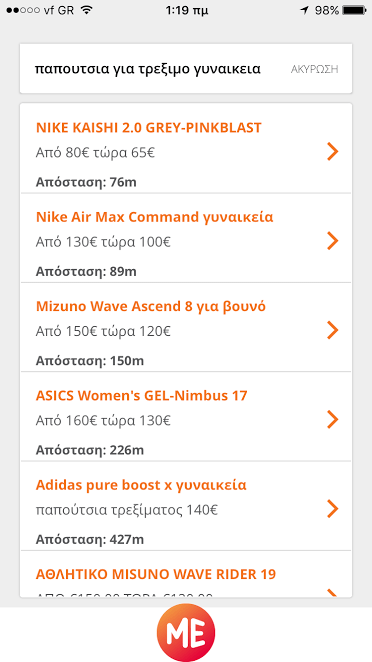Screen dimensions: 372x662
Task: Tap arrow for Misuno Wave Rider 19
Action: pos(333,594)
